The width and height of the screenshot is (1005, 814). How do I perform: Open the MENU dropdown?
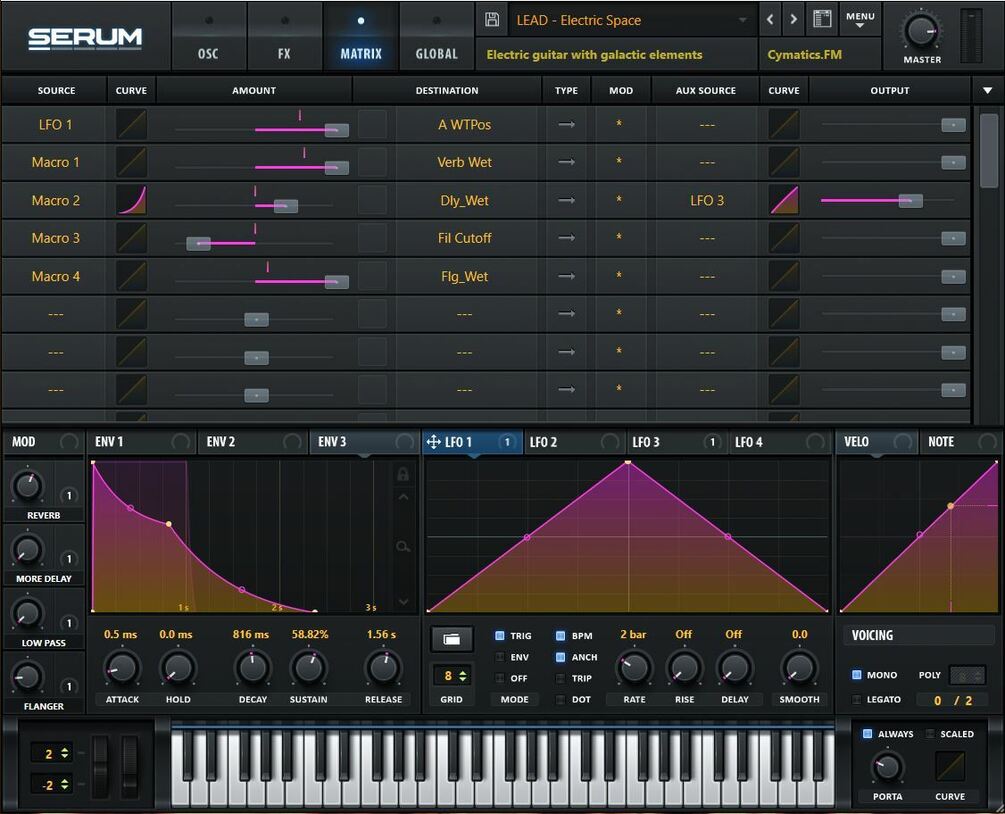[x=860, y=19]
